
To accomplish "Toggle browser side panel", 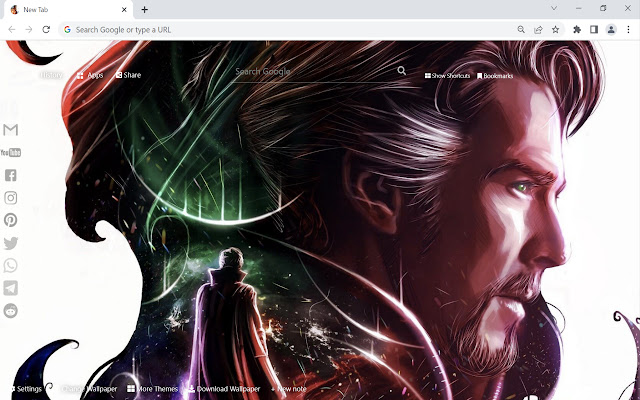I will [x=594, y=29].
